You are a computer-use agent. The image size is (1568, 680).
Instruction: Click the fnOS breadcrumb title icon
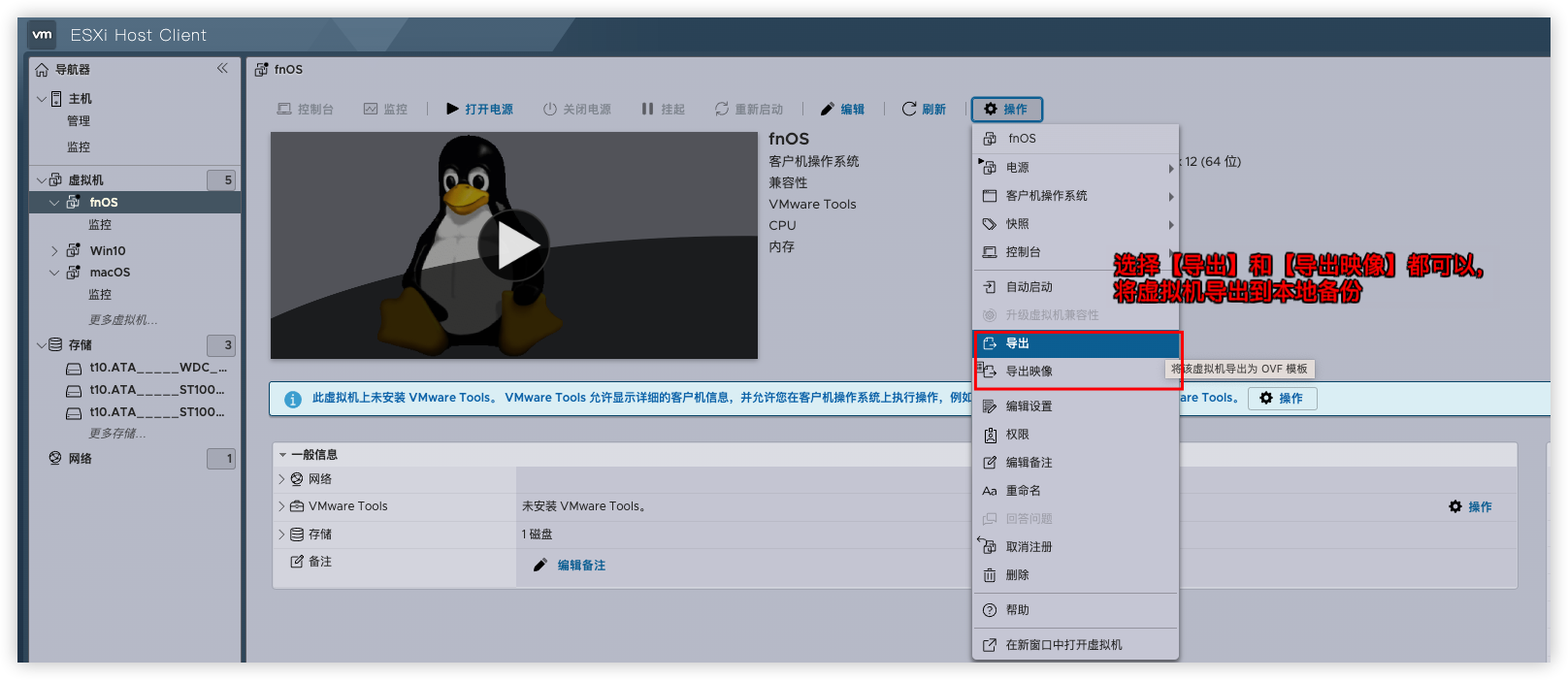[261, 69]
